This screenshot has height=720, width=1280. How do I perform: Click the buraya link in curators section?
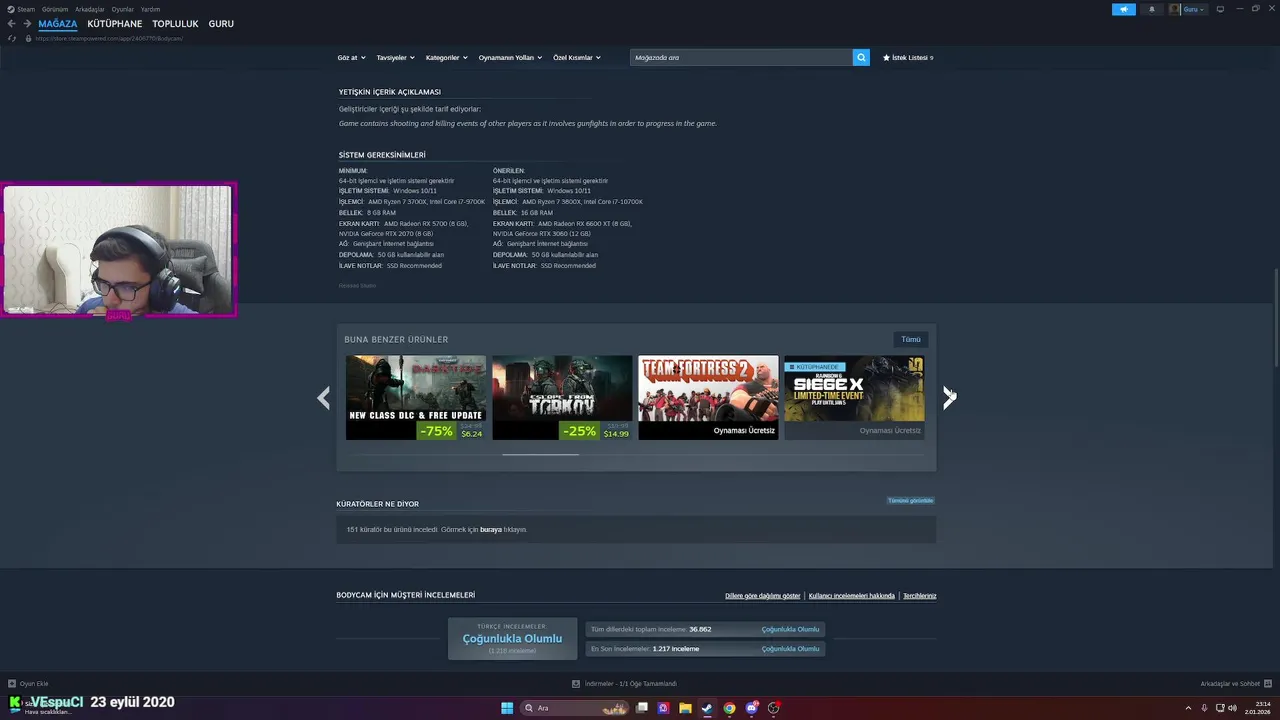click(x=491, y=529)
